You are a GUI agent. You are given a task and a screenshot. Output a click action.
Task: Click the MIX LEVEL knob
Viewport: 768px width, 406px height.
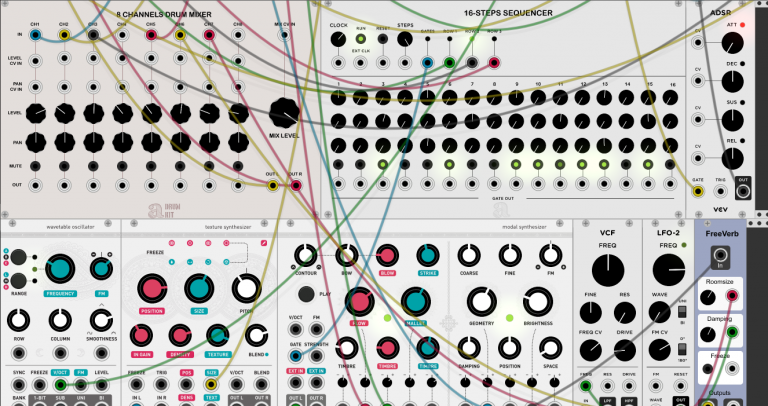(x=284, y=113)
